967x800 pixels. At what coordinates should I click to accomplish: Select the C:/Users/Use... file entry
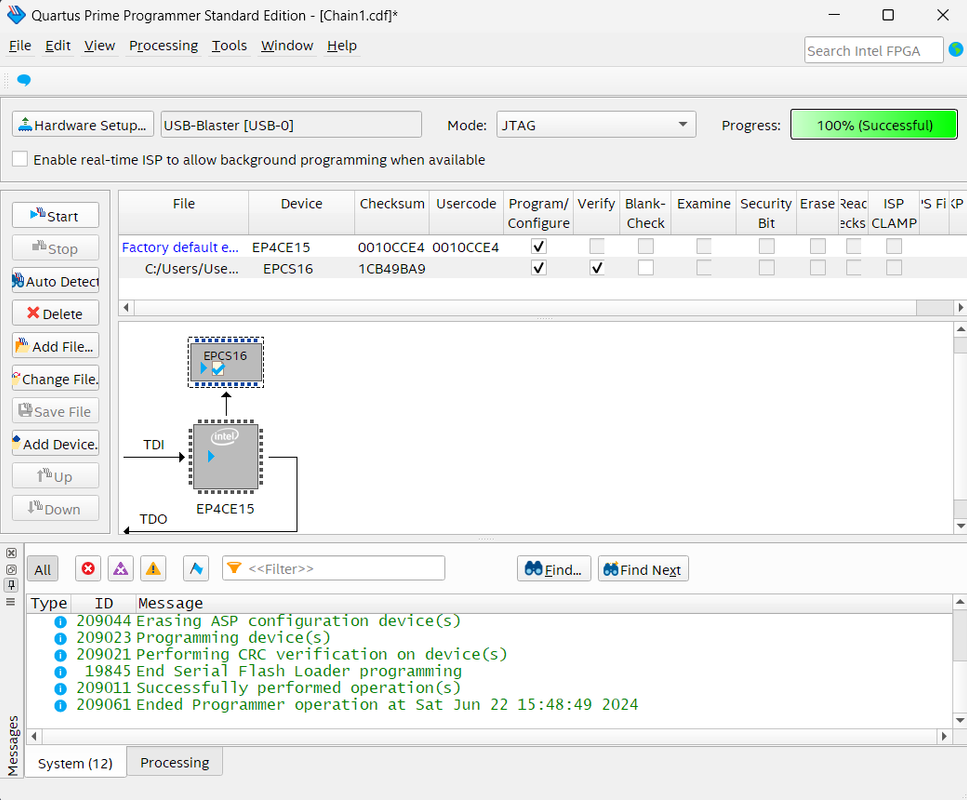tap(192, 268)
